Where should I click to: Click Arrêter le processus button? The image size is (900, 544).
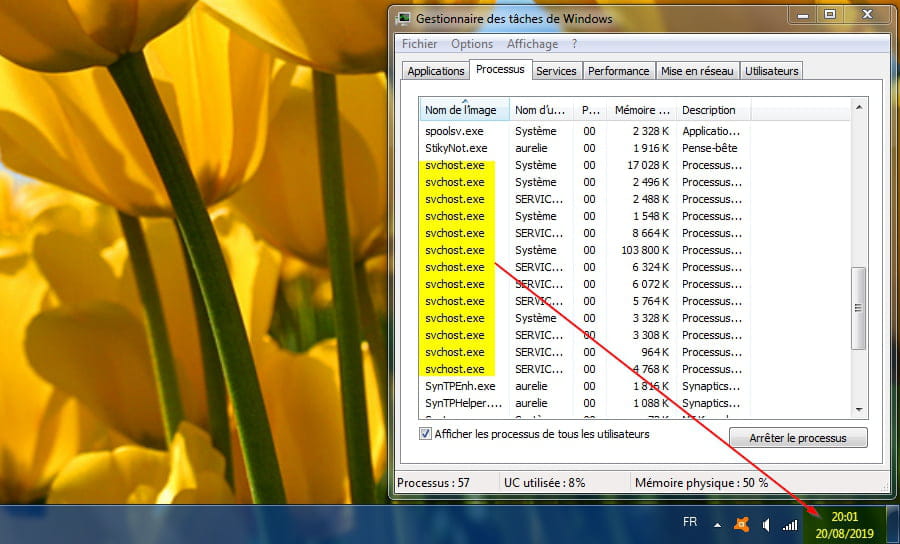(798, 438)
